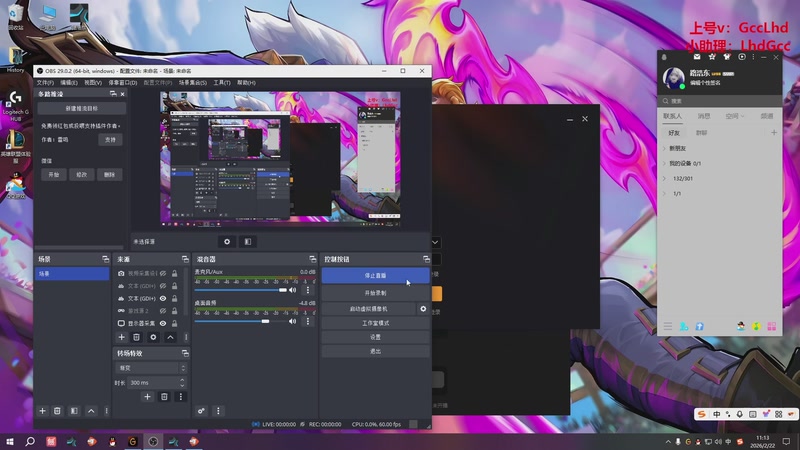Remove selected source using the Sources trash icon
The height and width of the screenshot is (450, 800).
point(136,337)
